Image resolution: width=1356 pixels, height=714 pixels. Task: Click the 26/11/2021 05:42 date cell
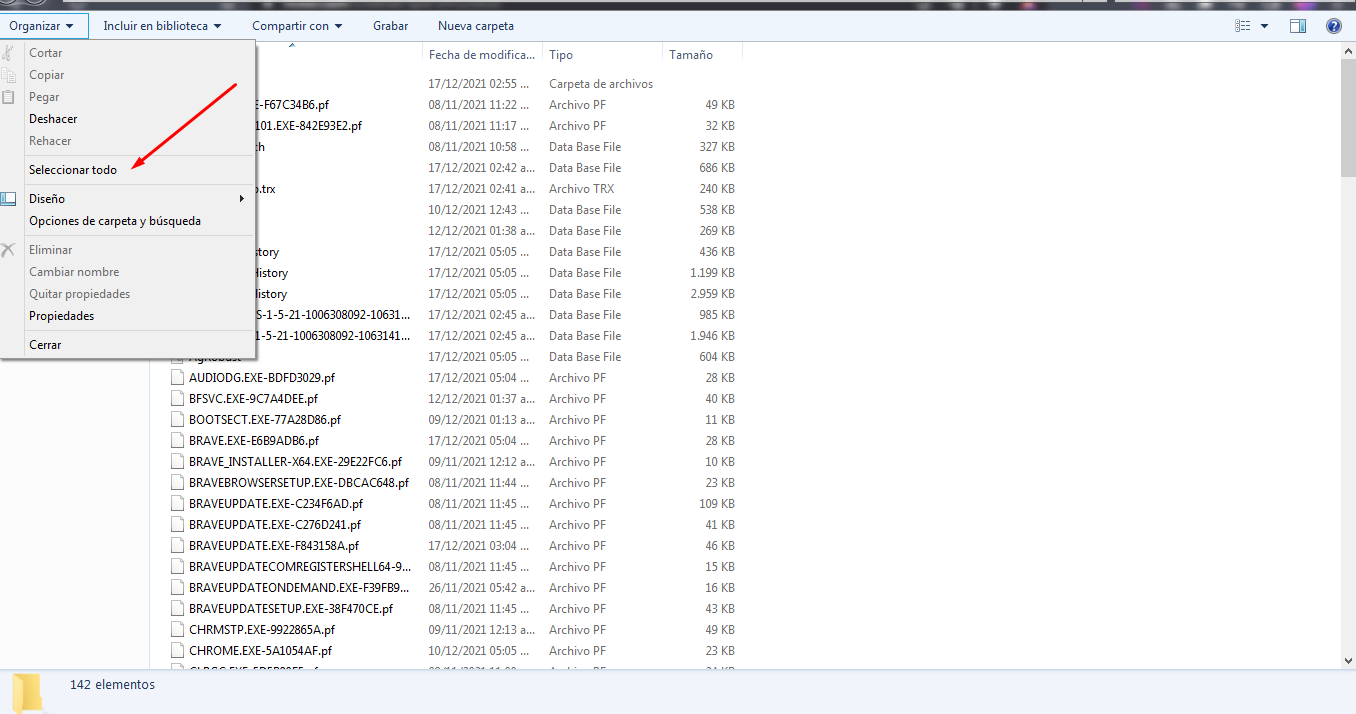pyautogui.click(x=482, y=588)
